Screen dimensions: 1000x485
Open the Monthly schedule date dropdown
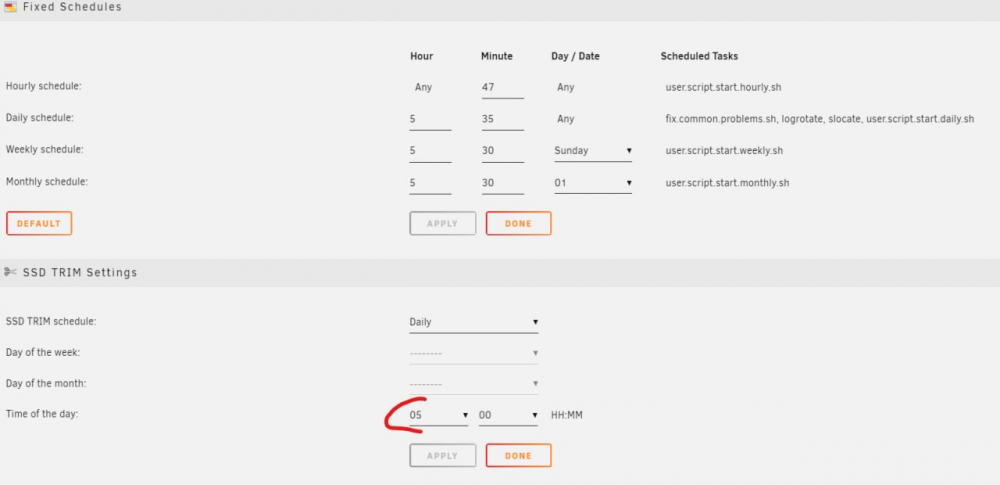click(x=593, y=183)
